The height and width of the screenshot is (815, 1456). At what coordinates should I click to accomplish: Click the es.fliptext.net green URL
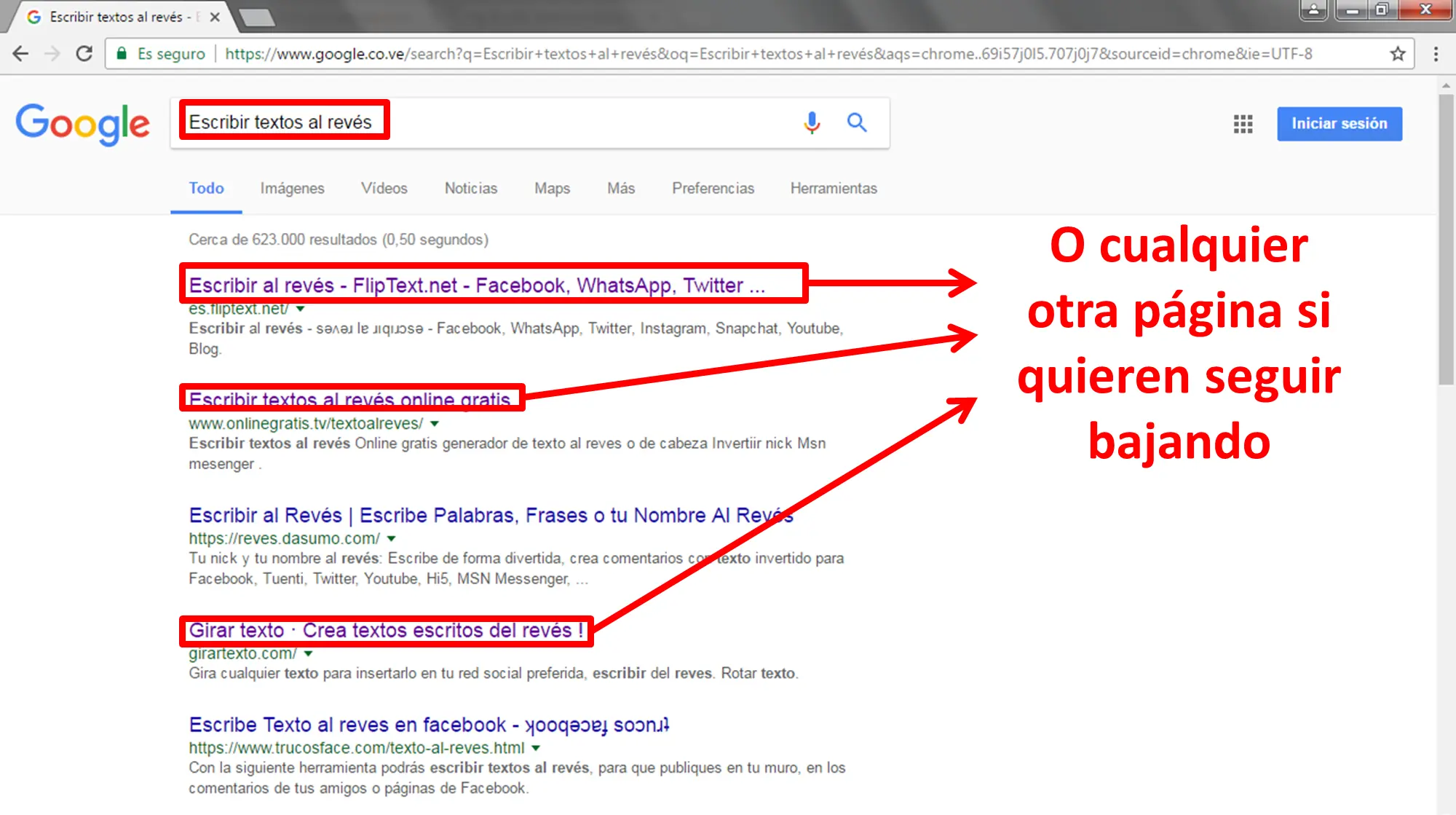pos(239,309)
